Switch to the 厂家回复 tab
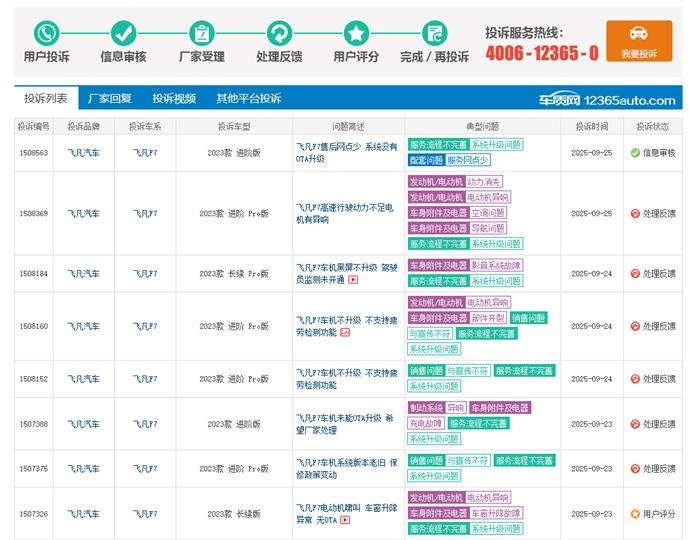700x540 pixels. (109, 99)
